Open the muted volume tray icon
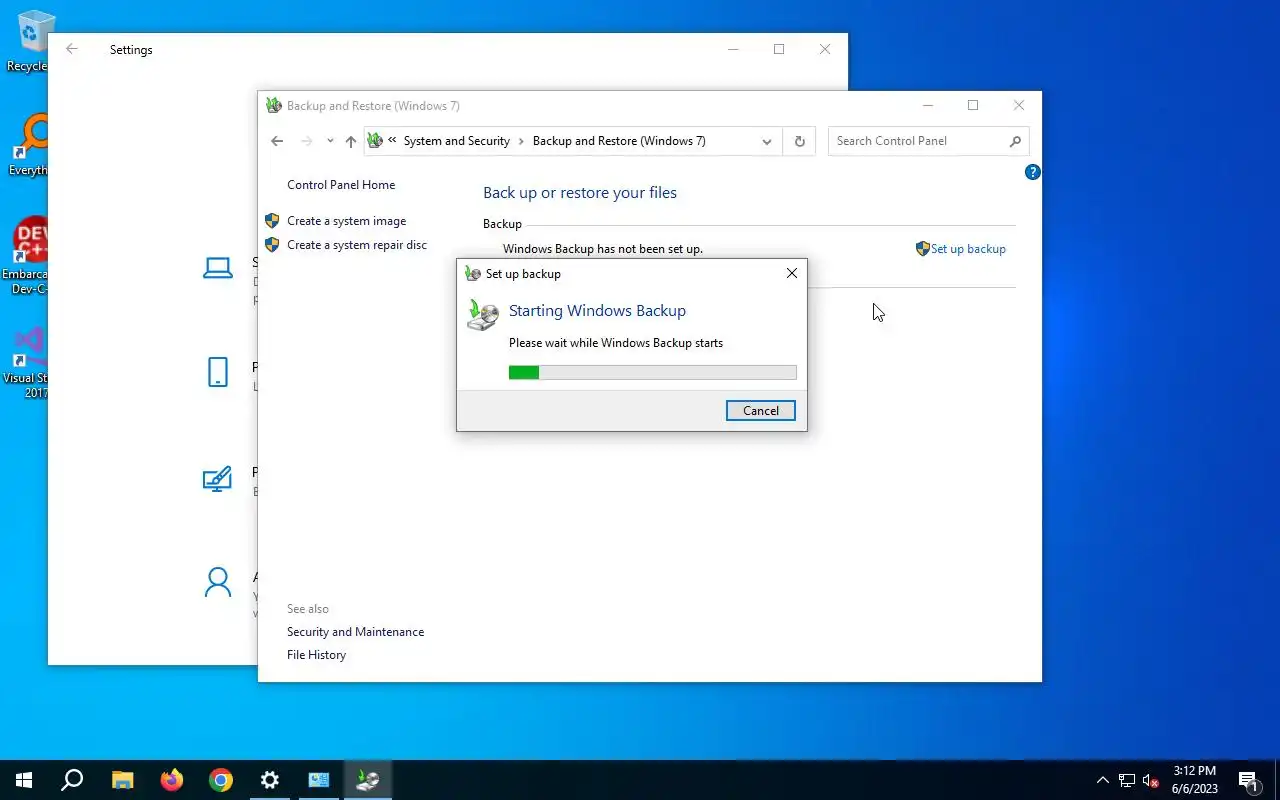Image resolution: width=1280 pixels, height=800 pixels. [1151, 780]
